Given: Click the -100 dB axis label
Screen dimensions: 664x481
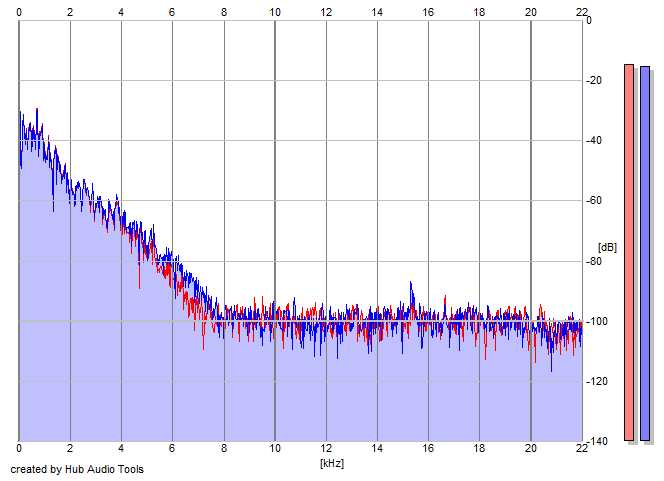Looking at the screenshot, I should (596, 321).
